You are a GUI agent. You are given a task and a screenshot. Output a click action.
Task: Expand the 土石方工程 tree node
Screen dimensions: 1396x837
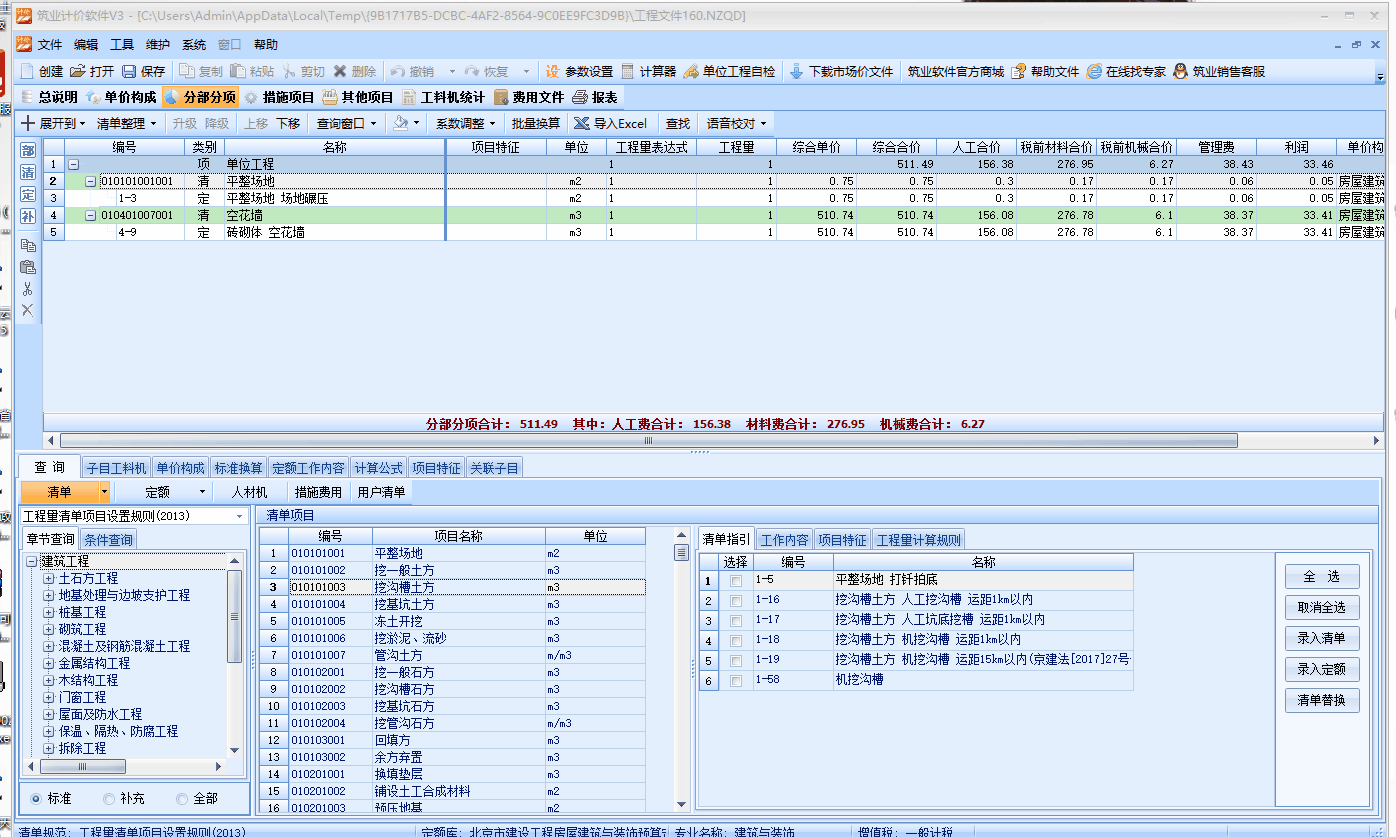pyautogui.click(x=48, y=579)
